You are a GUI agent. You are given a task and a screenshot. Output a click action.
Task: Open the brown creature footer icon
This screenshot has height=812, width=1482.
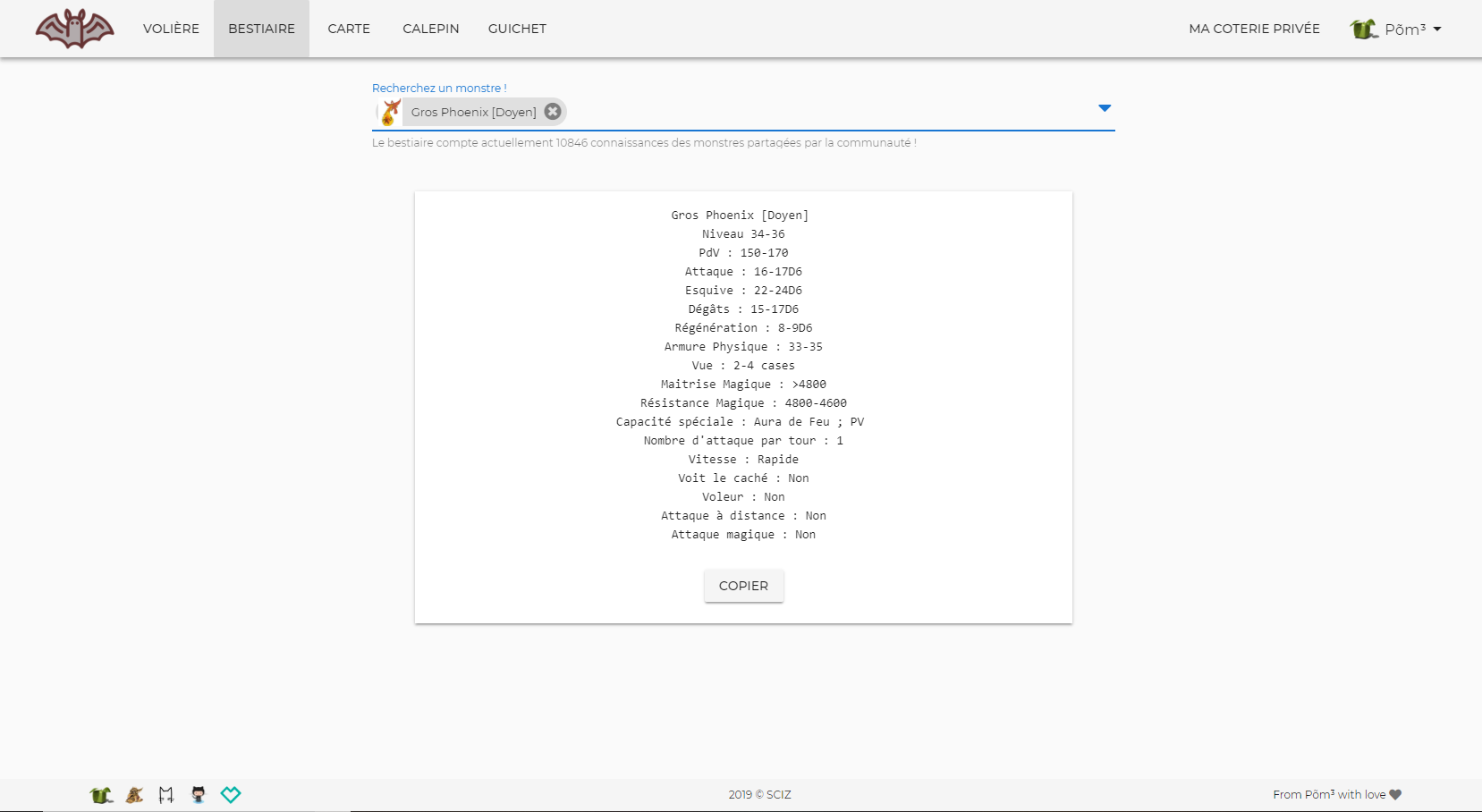pos(134,794)
